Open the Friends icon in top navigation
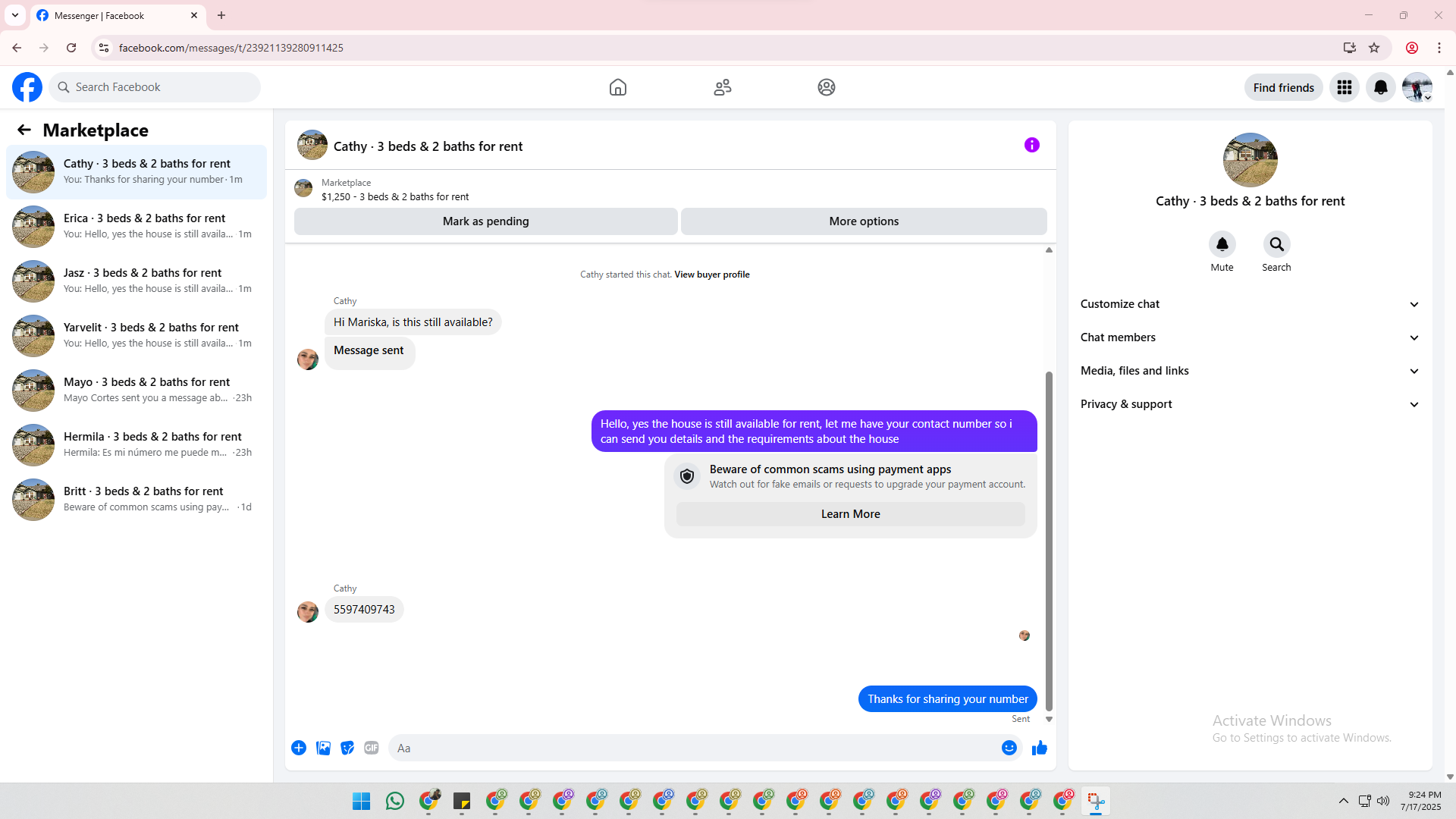1456x819 pixels. [x=723, y=87]
